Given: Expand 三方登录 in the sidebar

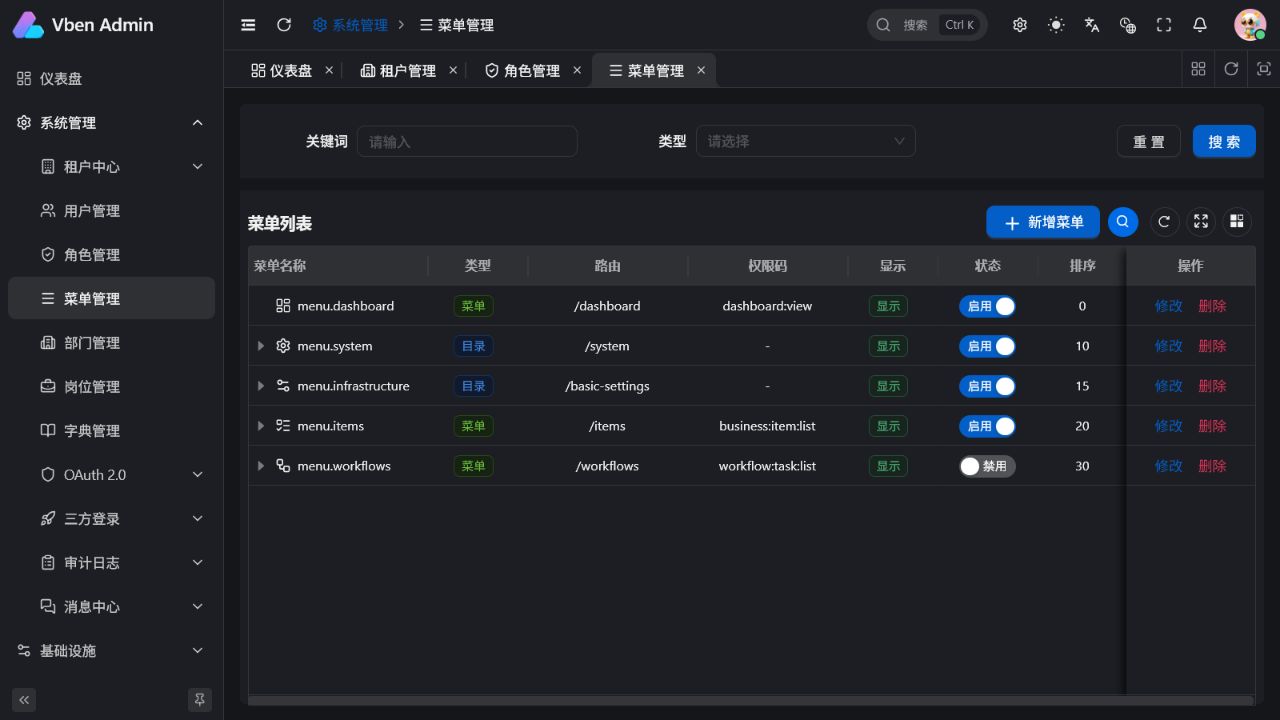Looking at the screenshot, I should pyautogui.click(x=111, y=519).
